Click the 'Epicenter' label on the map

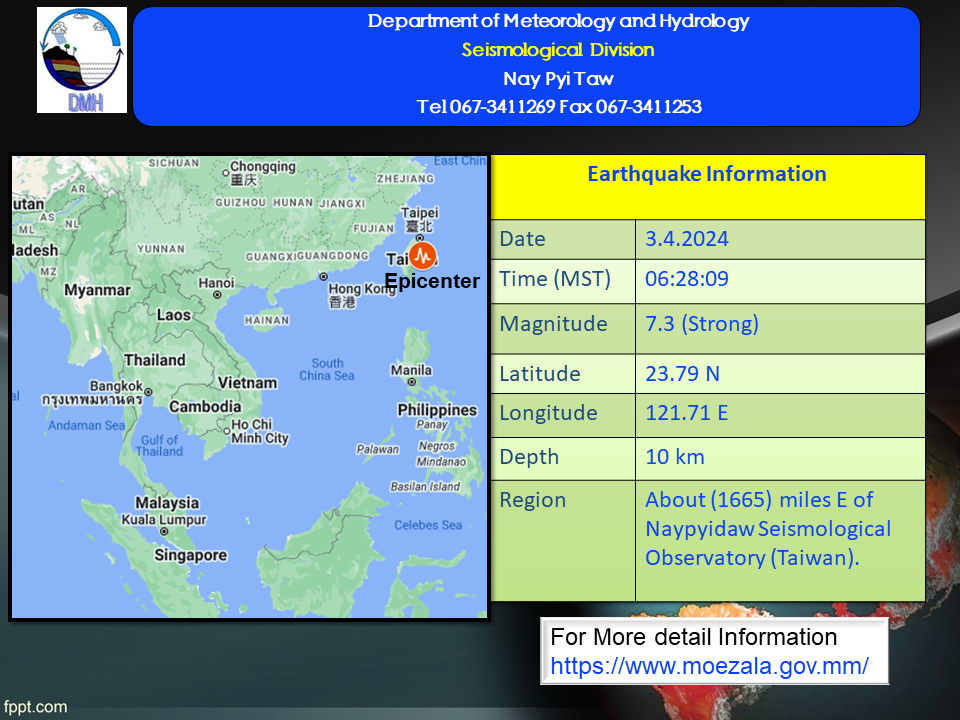pyautogui.click(x=432, y=281)
